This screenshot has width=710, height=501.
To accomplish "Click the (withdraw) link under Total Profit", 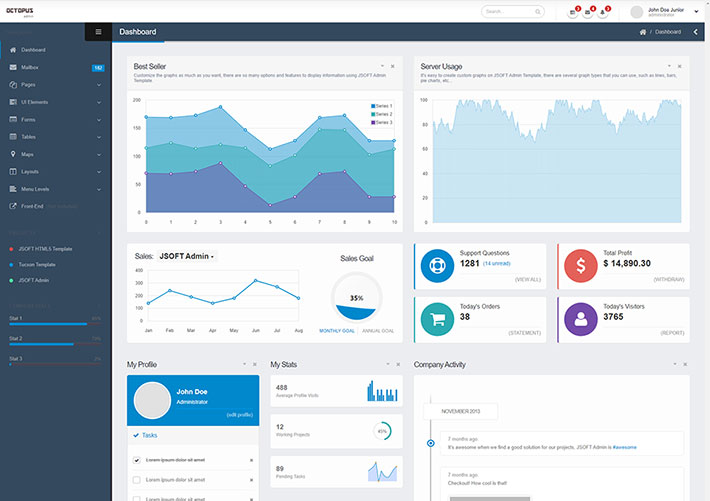I will 669,279.
